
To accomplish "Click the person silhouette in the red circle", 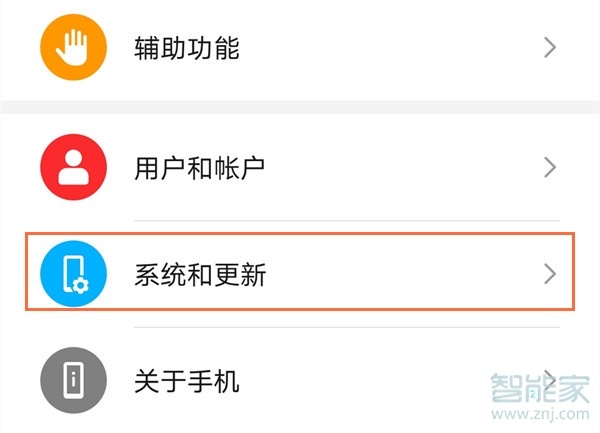I will coord(73,167).
